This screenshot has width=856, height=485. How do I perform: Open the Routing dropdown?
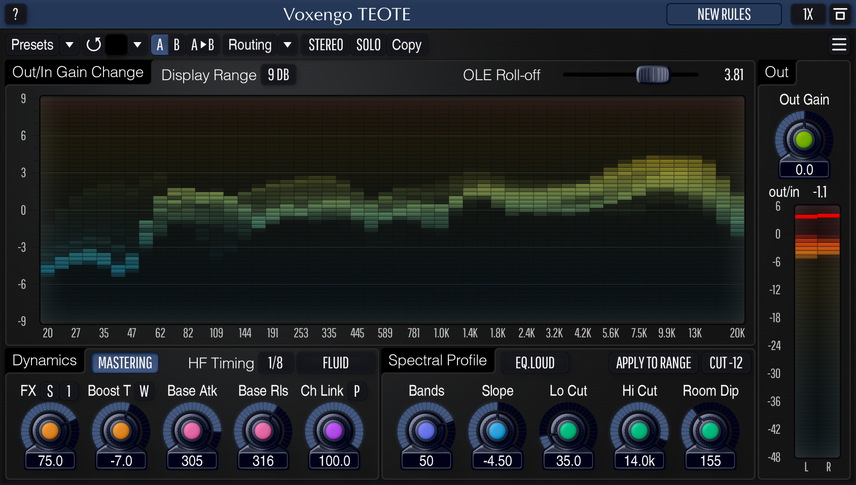[x=259, y=45]
